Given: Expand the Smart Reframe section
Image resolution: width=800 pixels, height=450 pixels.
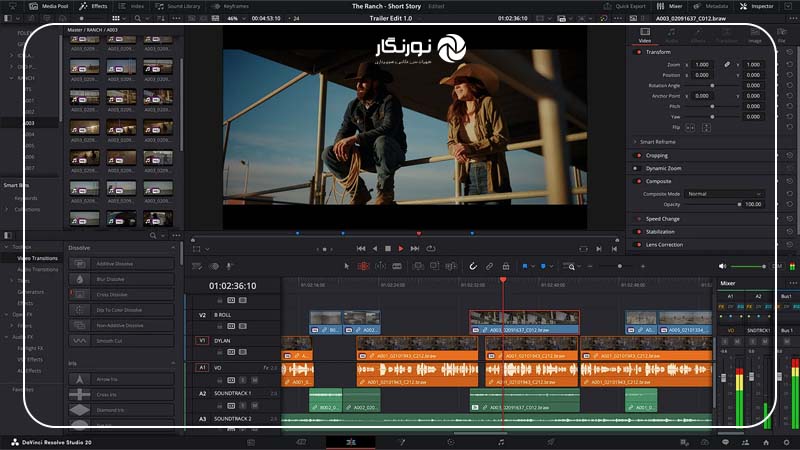Looking at the screenshot, I should coord(635,142).
